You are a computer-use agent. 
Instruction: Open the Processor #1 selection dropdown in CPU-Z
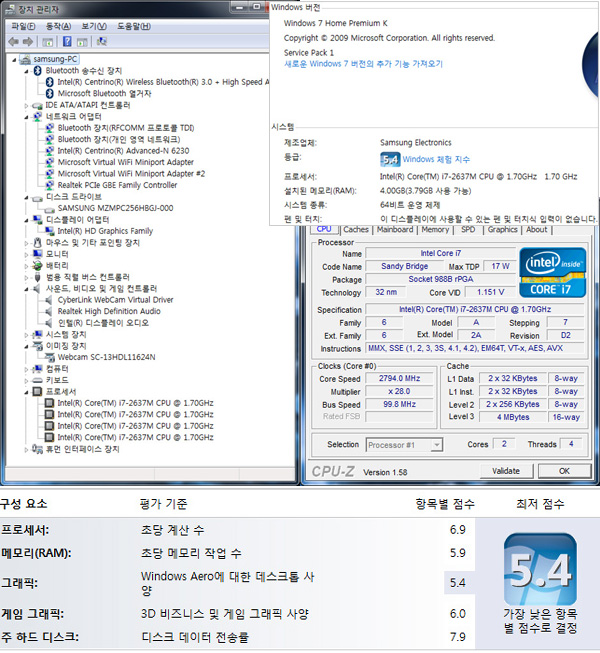[436, 445]
